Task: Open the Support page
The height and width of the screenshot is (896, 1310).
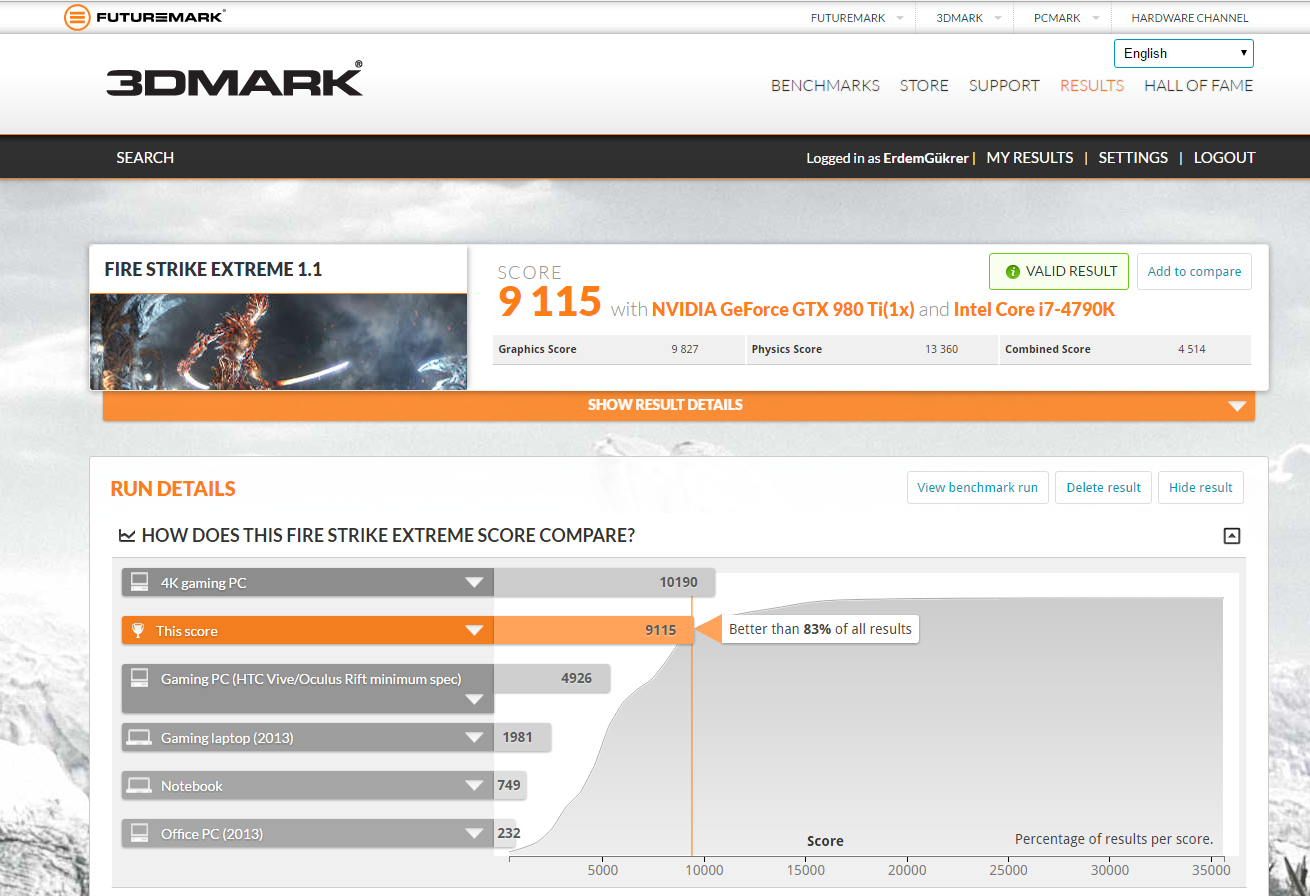Action: tap(1004, 86)
